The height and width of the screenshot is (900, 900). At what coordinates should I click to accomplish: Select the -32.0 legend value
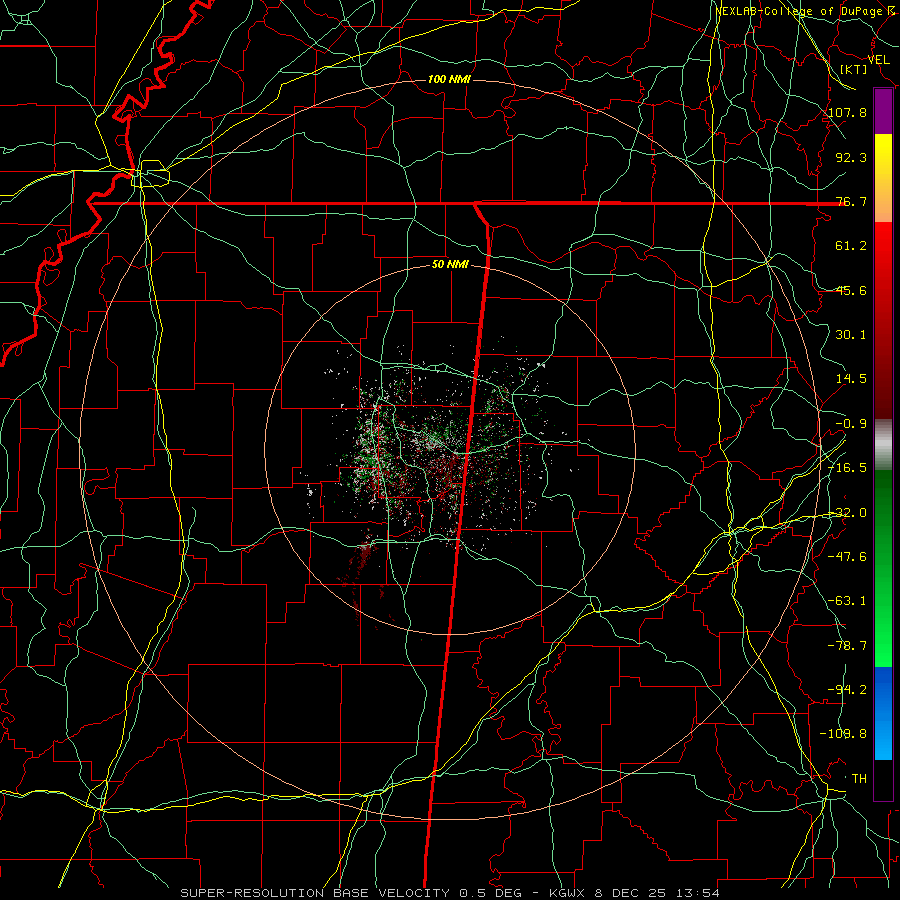(x=847, y=513)
